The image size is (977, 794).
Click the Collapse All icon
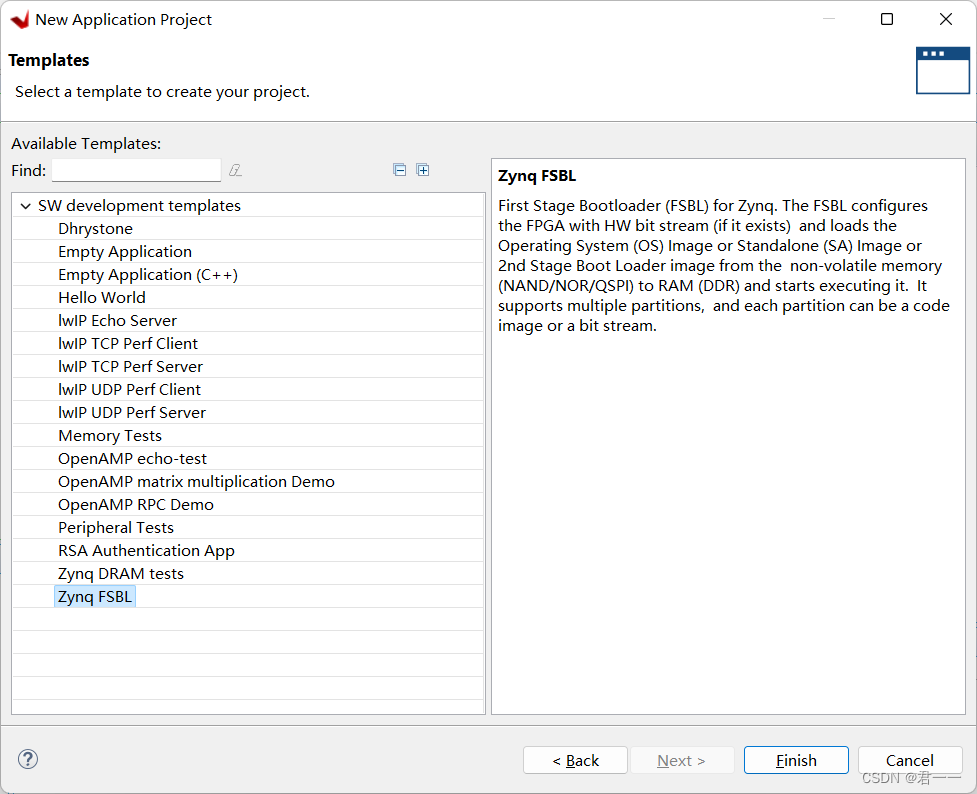[x=399, y=170]
